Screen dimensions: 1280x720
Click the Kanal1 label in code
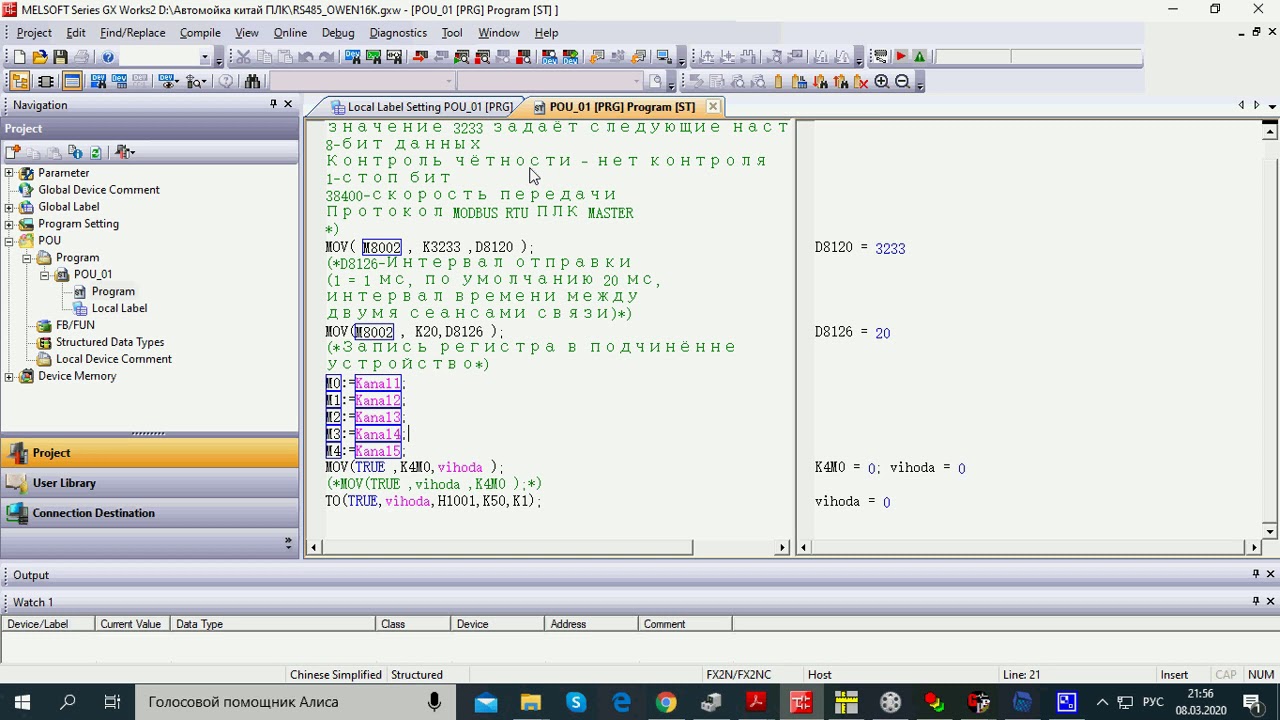coord(378,384)
